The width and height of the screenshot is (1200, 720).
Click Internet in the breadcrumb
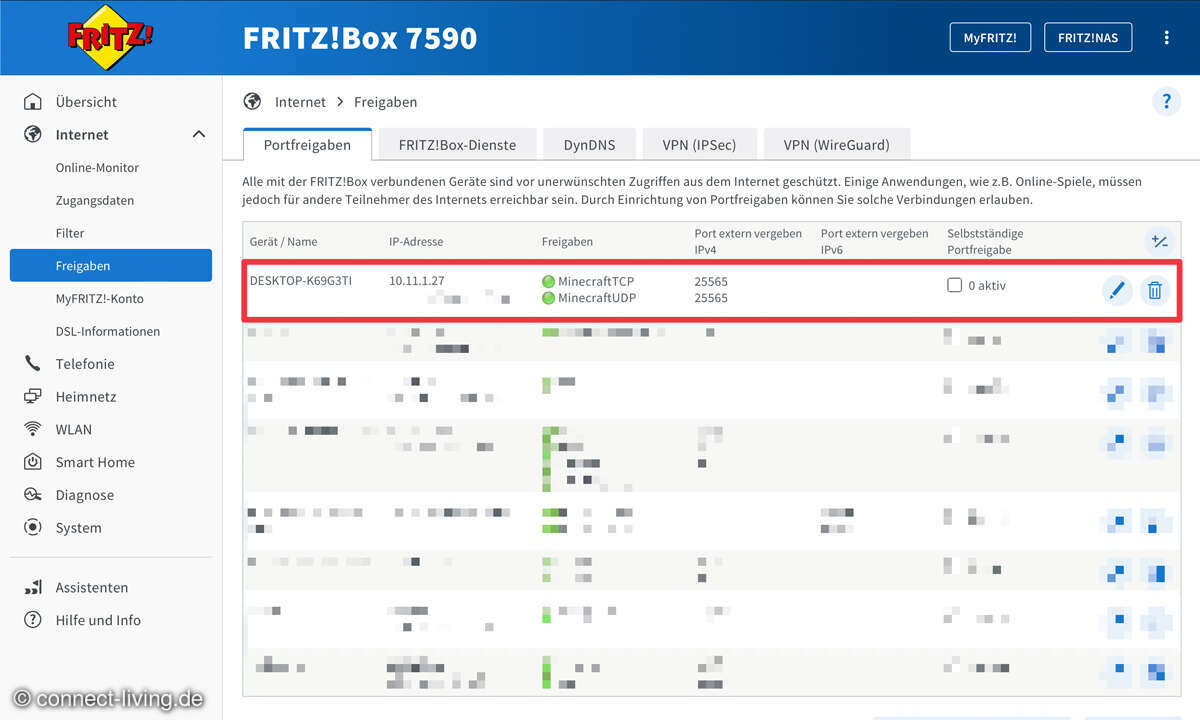300,102
